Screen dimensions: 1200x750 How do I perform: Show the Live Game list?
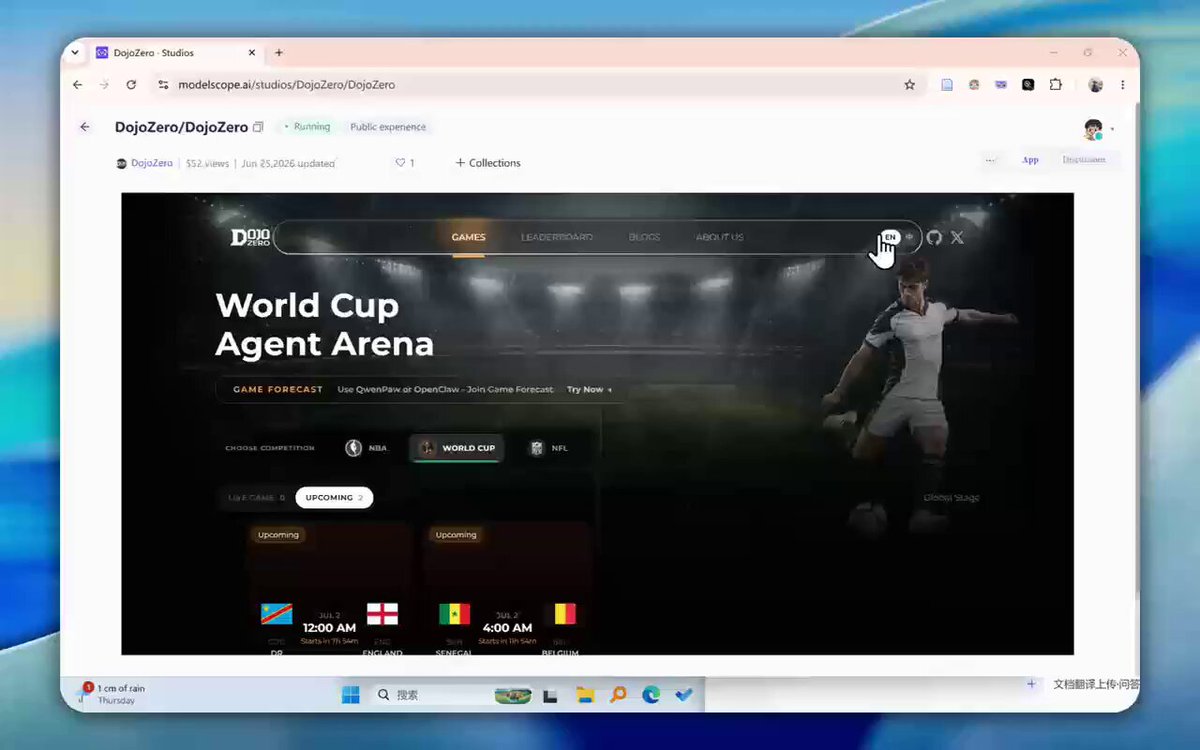tap(256, 497)
